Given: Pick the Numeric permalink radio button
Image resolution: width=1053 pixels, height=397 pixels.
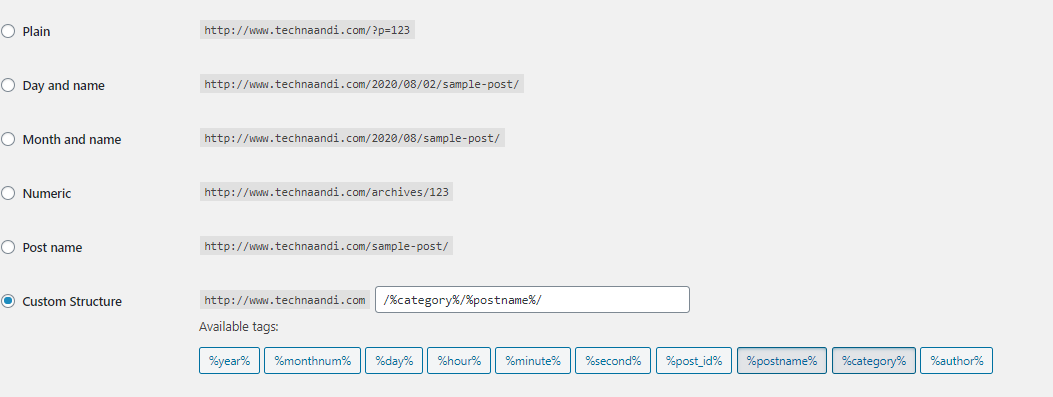Looking at the screenshot, I should click(x=7, y=193).
